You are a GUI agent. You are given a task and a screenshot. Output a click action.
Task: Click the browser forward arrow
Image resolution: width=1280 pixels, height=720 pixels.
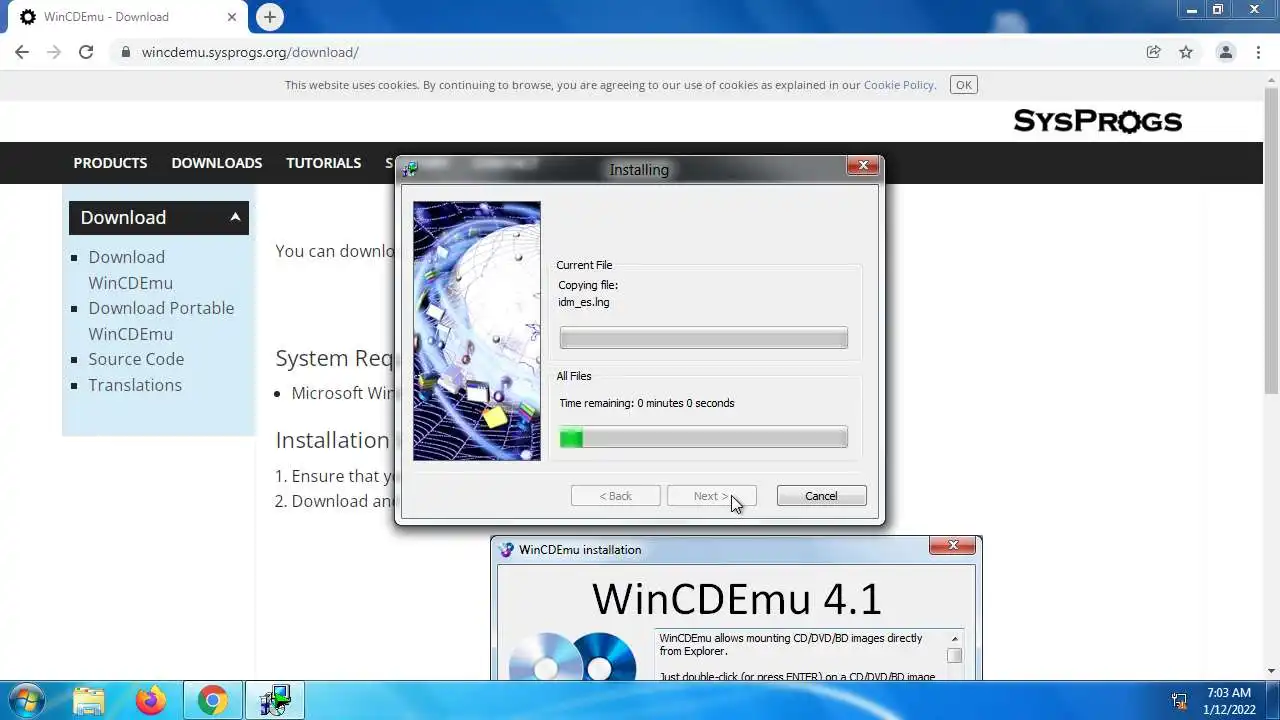(x=54, y=52)
